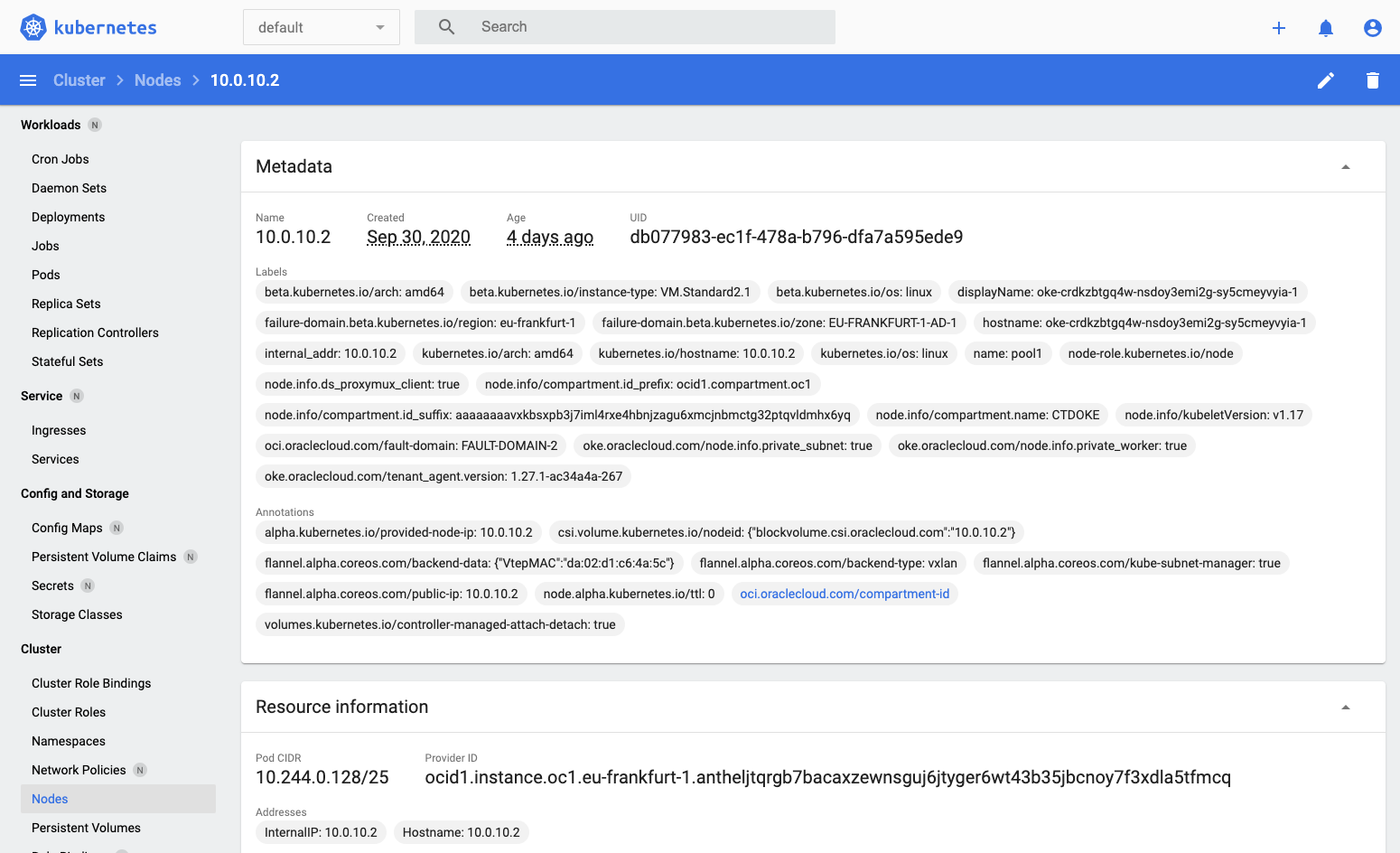Open Network Policies in sidebar

point(79,770)
